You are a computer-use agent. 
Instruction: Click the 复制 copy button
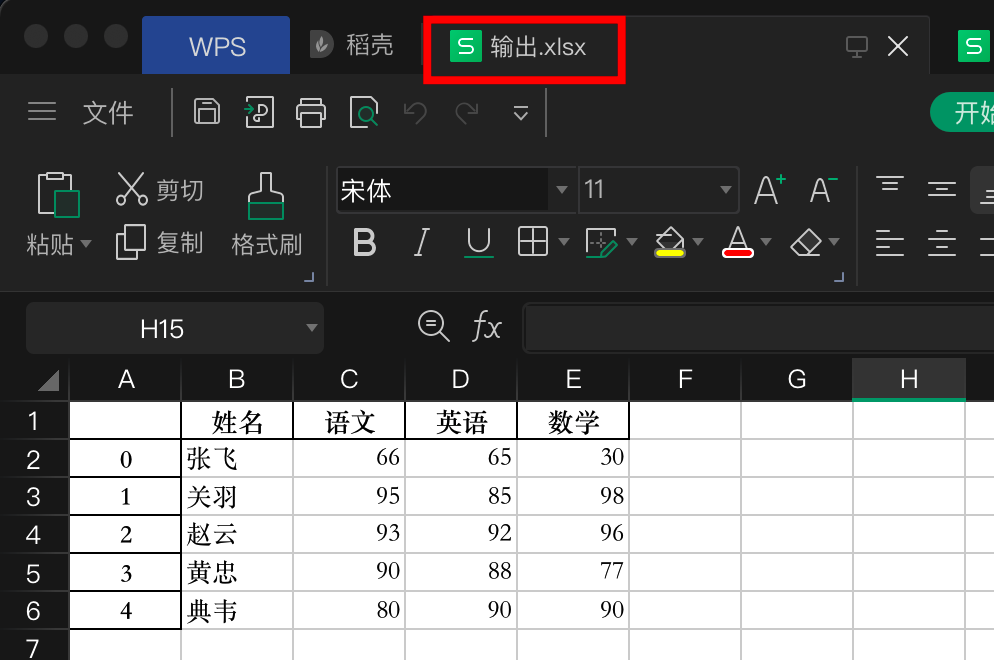(x=159, y=242)
